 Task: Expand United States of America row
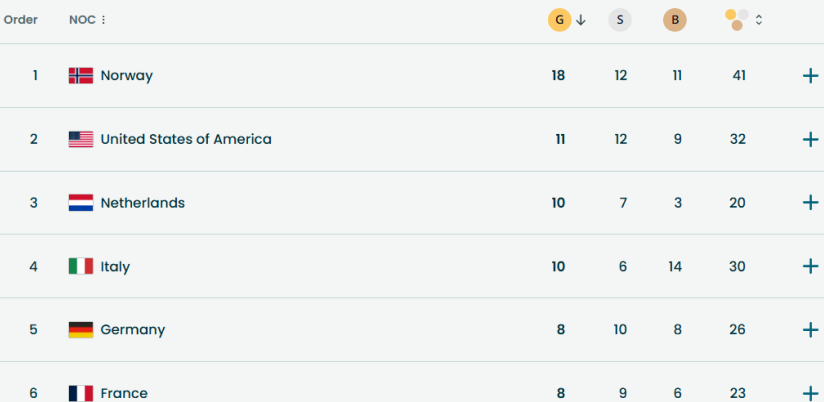tap(810, 139)
